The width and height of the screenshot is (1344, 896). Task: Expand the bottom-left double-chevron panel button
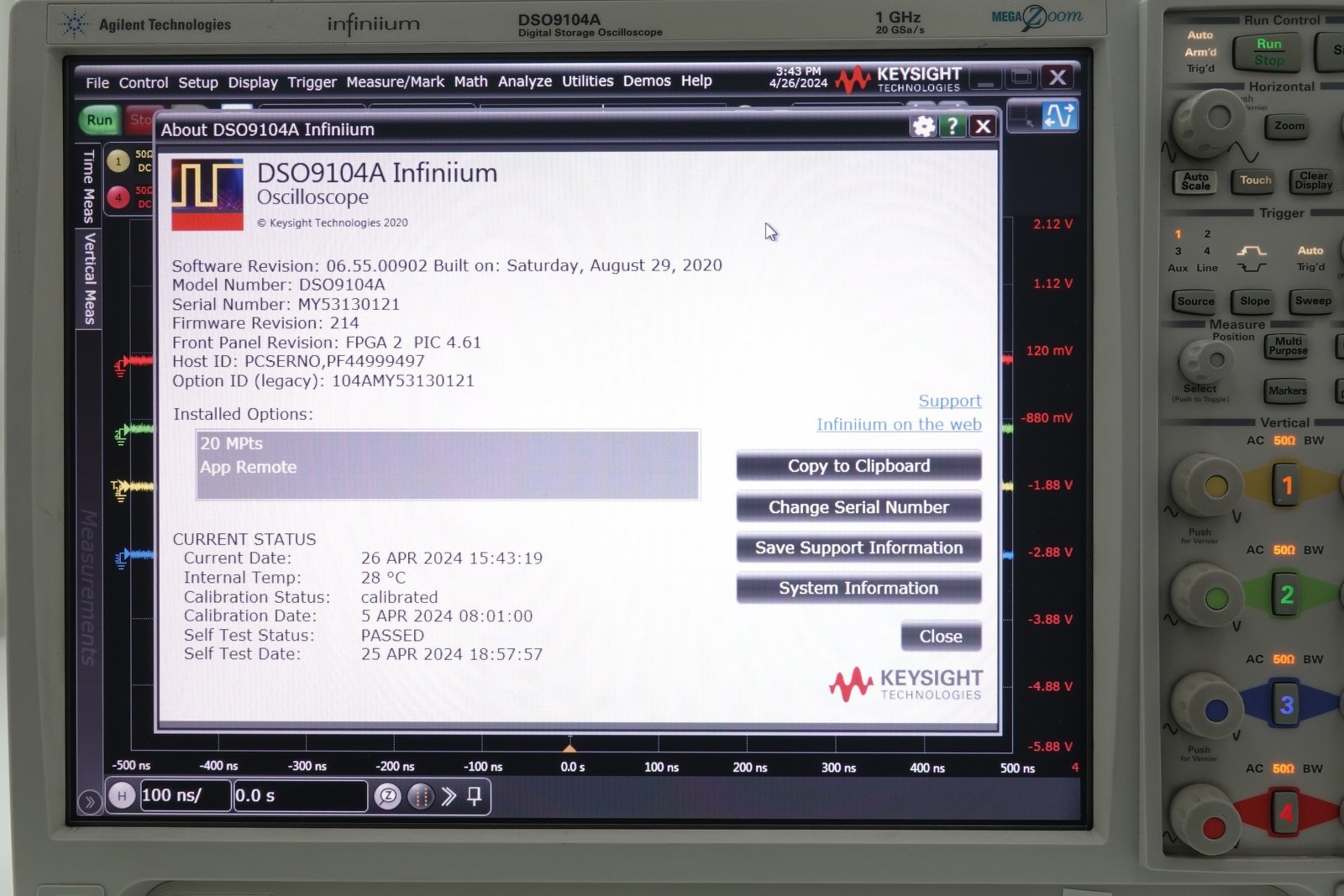(89, 802)
